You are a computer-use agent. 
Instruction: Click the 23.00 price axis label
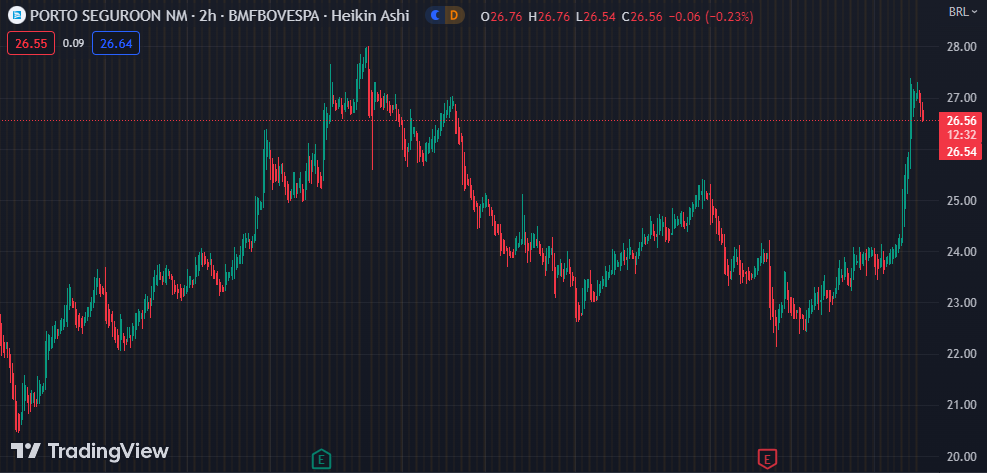[961, 303]
